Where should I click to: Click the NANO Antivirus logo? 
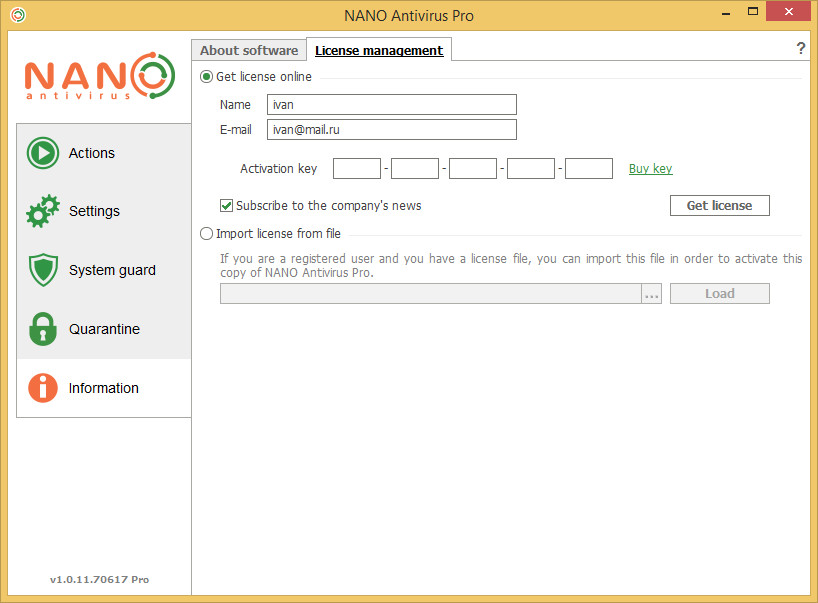(100, 76)
